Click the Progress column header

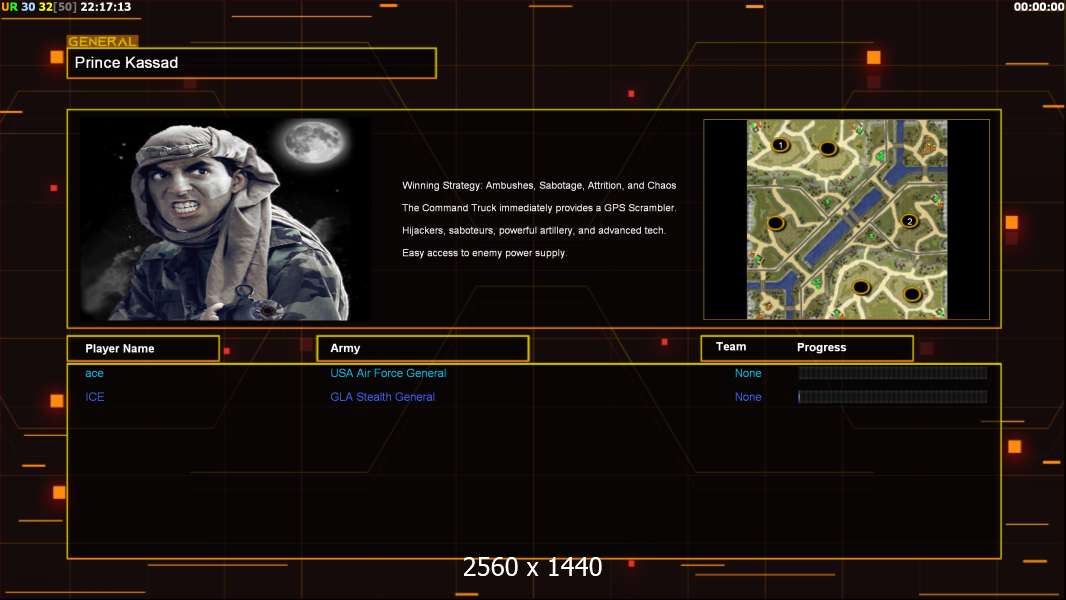(821, 347)
